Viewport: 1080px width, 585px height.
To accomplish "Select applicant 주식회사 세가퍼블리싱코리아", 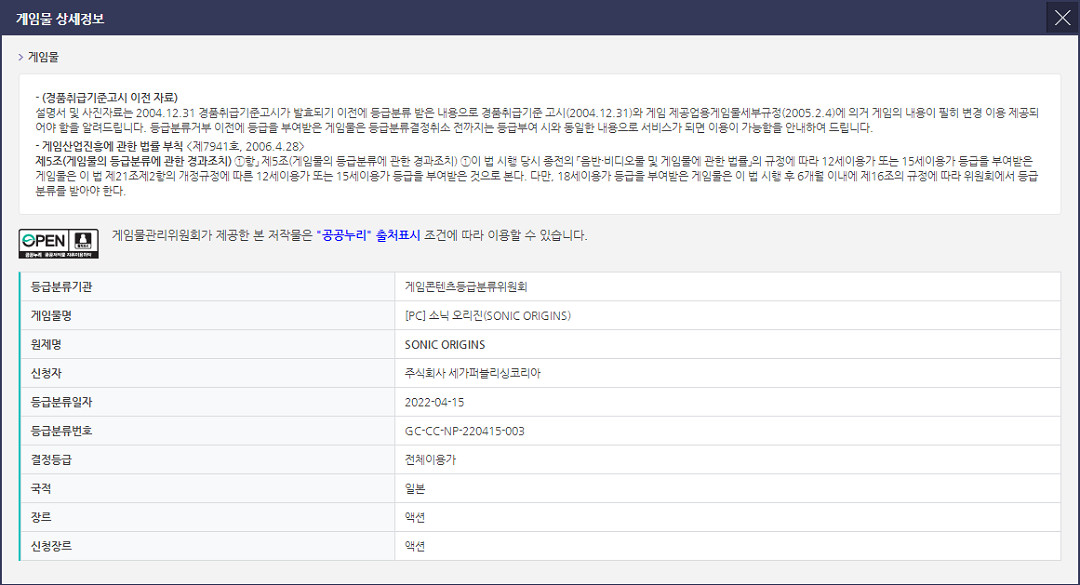I will [x=473, y=373].
